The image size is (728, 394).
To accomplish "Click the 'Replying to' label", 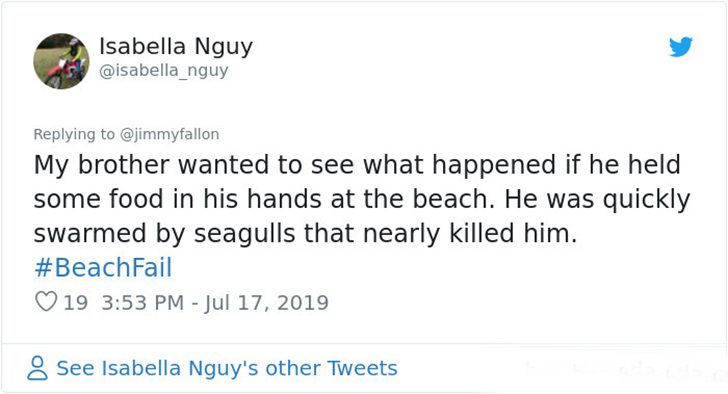I will [74, 134].
